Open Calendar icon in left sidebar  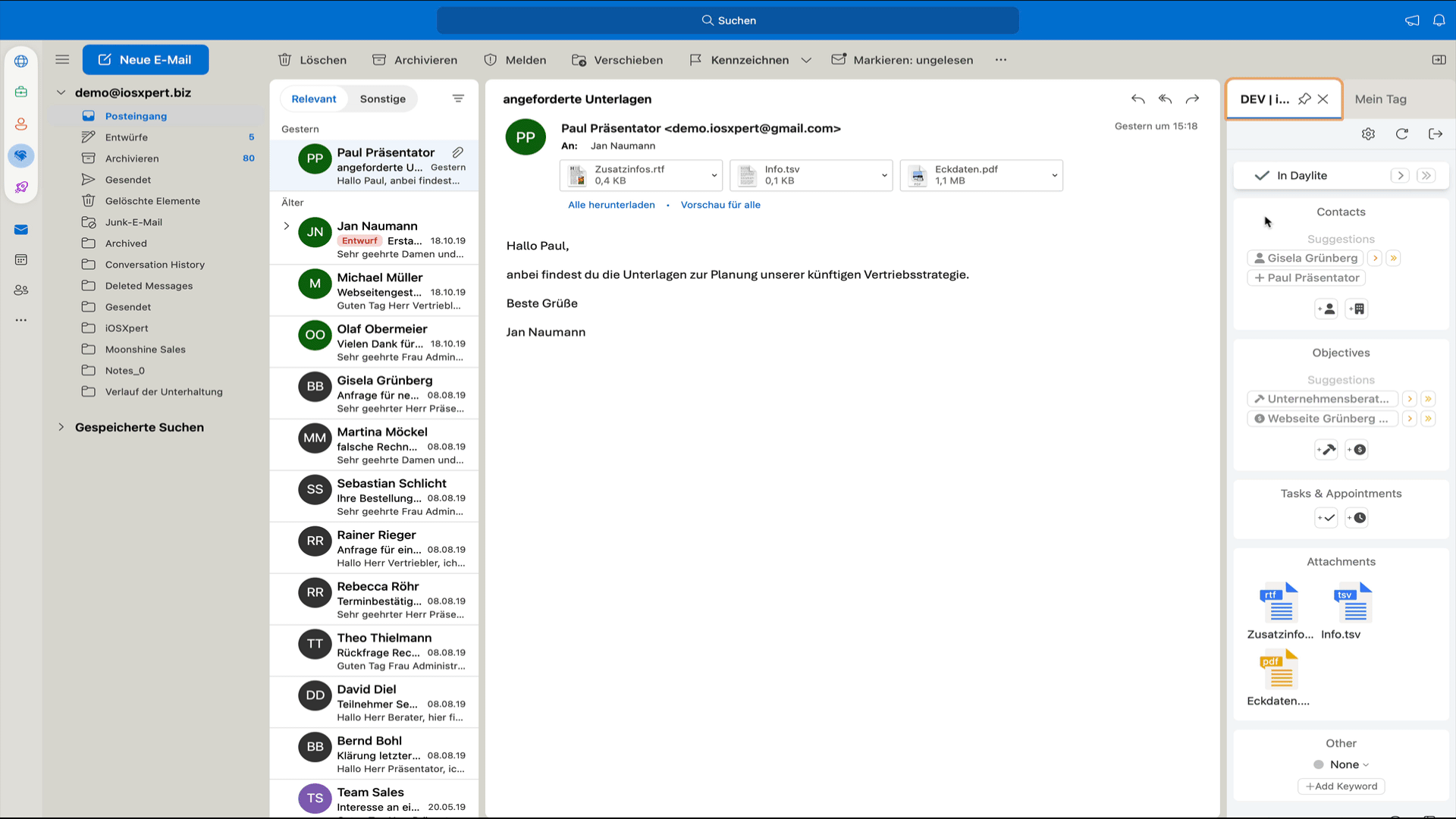point(21,259)
